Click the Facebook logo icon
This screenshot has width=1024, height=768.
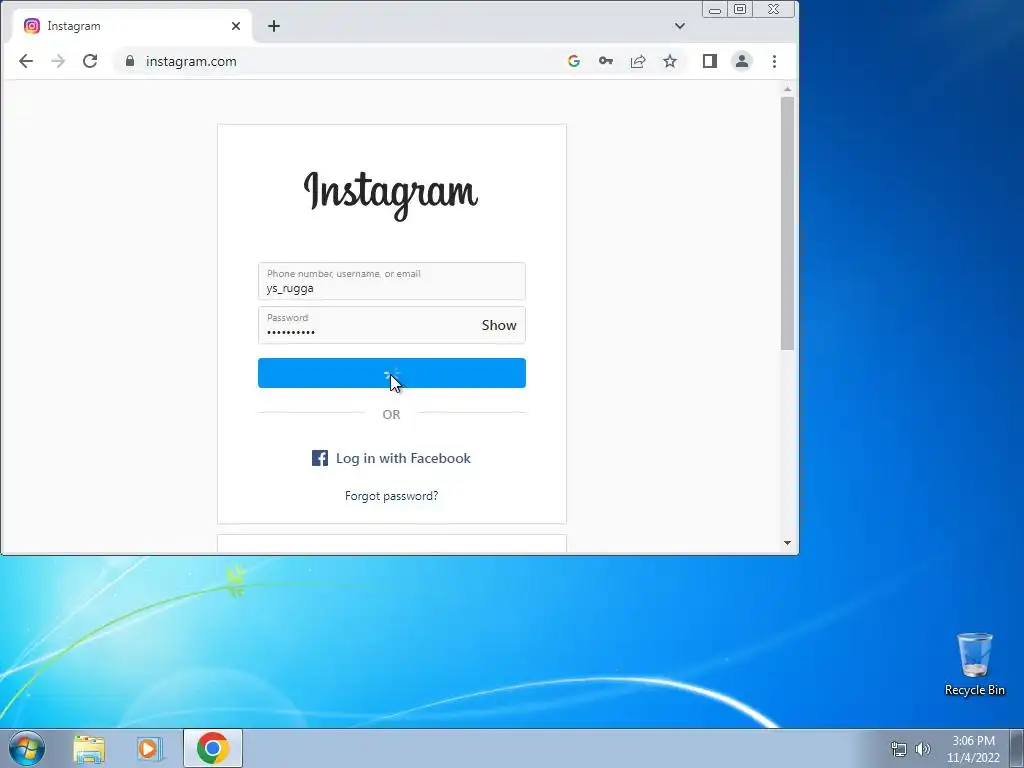[320, 458]
